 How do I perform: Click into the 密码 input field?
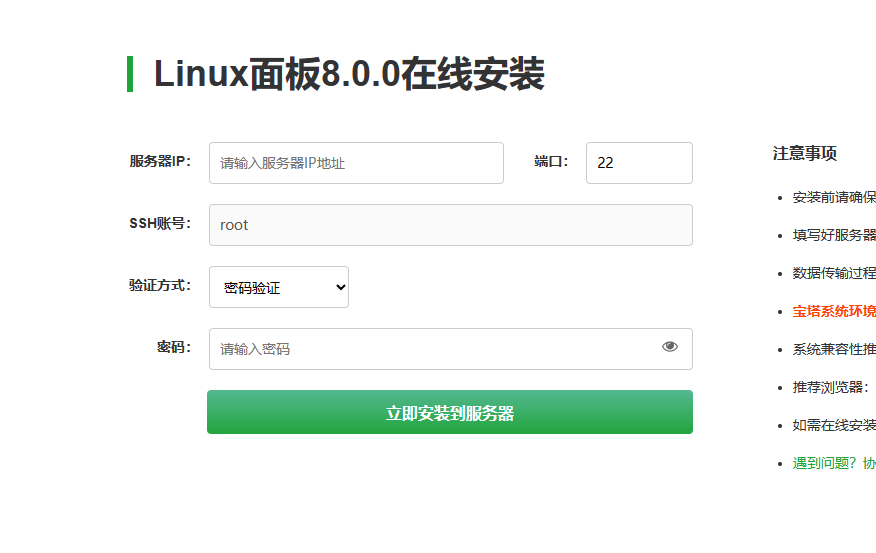tap(430, 349)
